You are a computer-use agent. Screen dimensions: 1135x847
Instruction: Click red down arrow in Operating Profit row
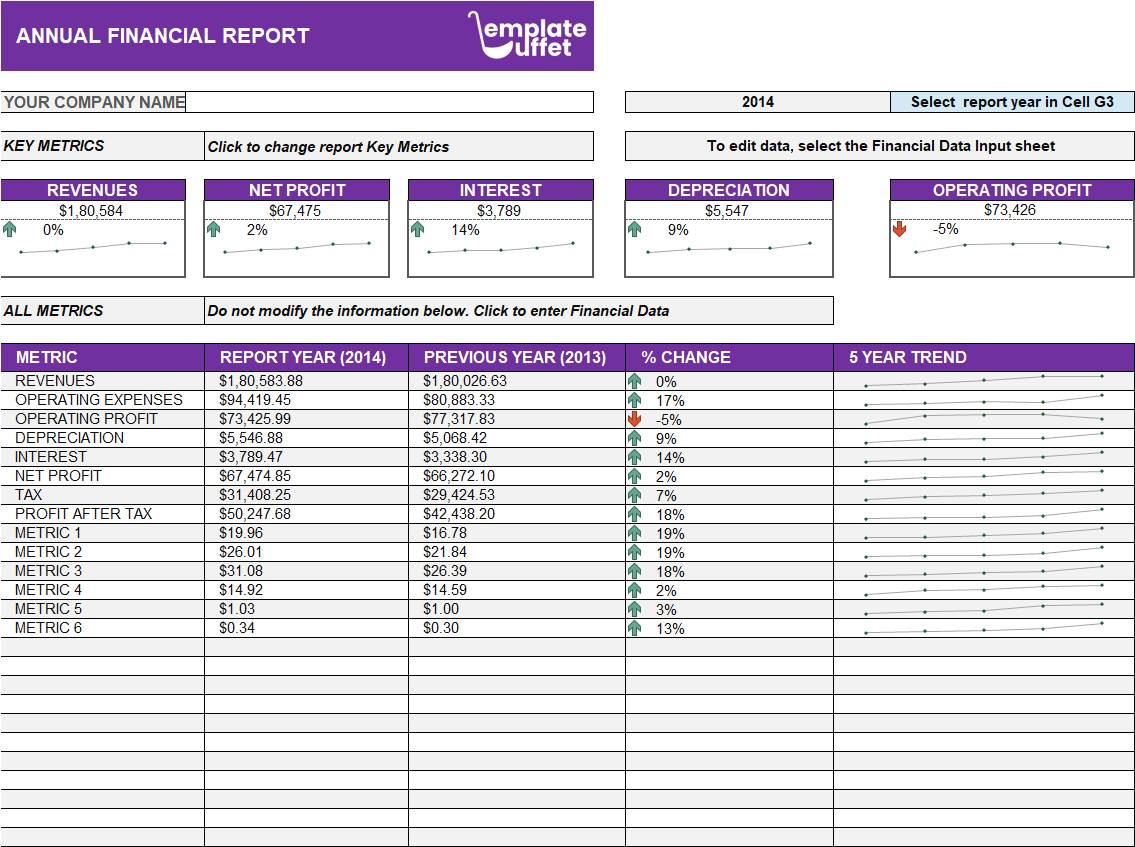pos(635,419)
